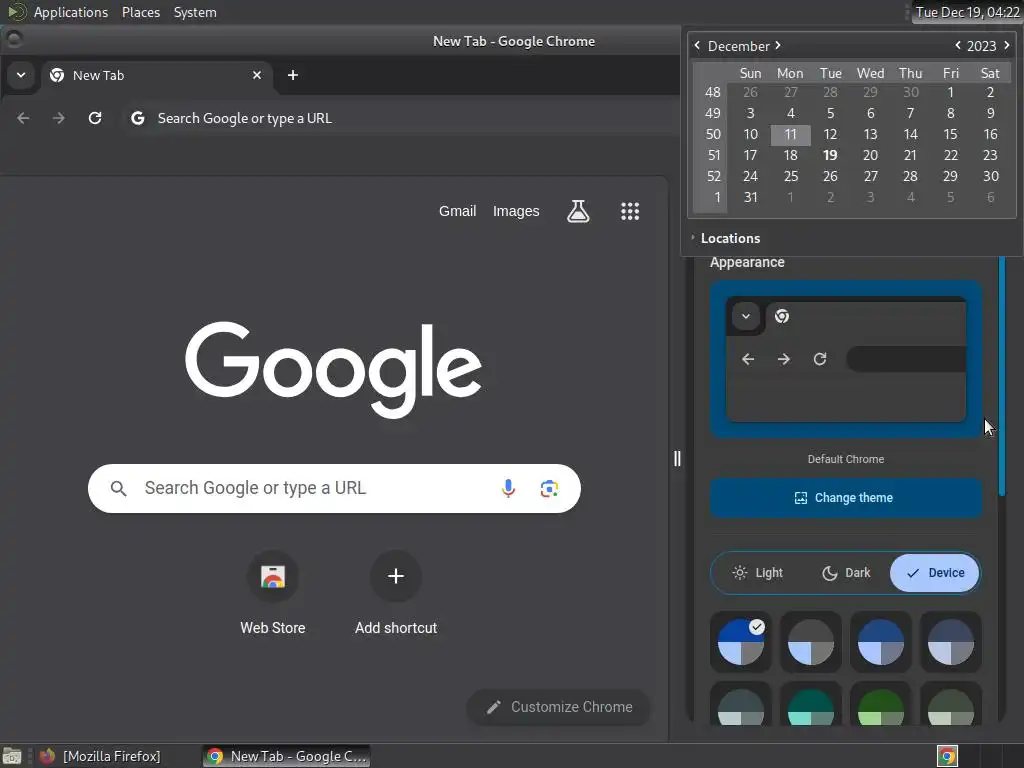Click the forward navigation arrow
This screenshot has height=768, width=1024.
[x=59, y=118]
